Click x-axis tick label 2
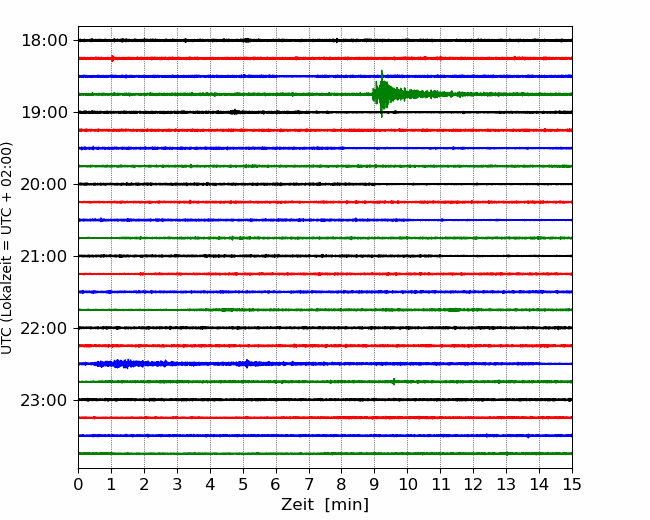Image resolution: width=650 pixels, height=520 pixels. [x=144, y=484]
